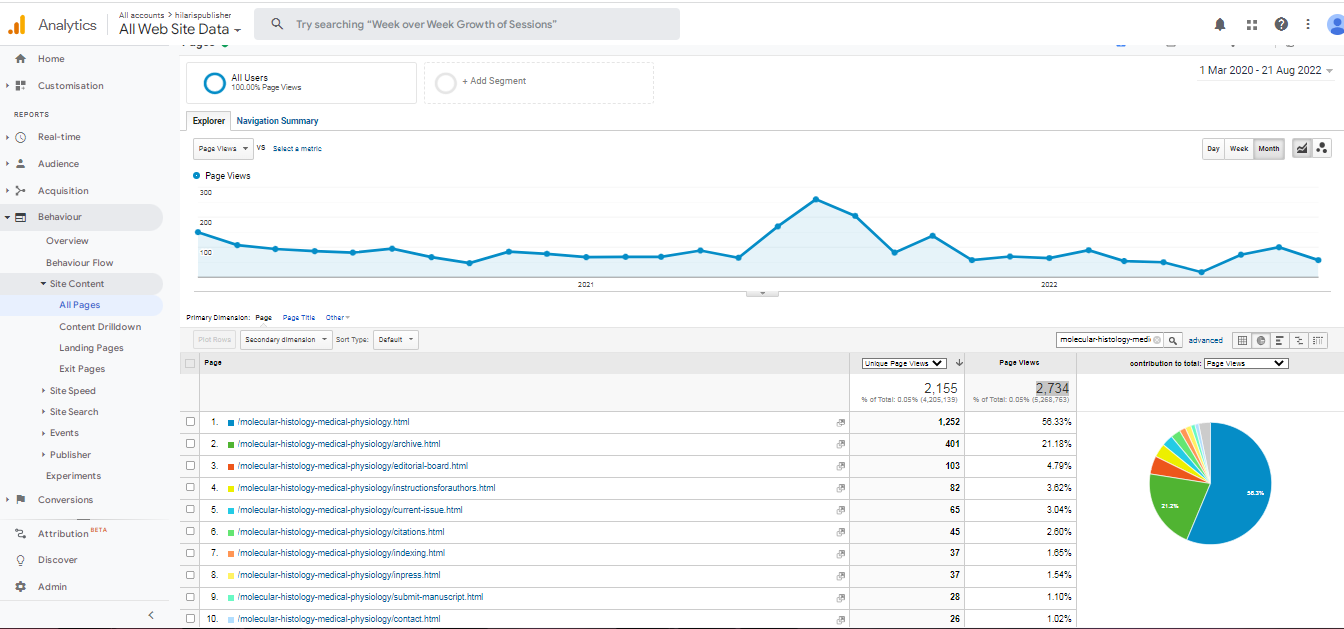Open the Google apps grid icon
The image size is (1344, 629).
1251,24
